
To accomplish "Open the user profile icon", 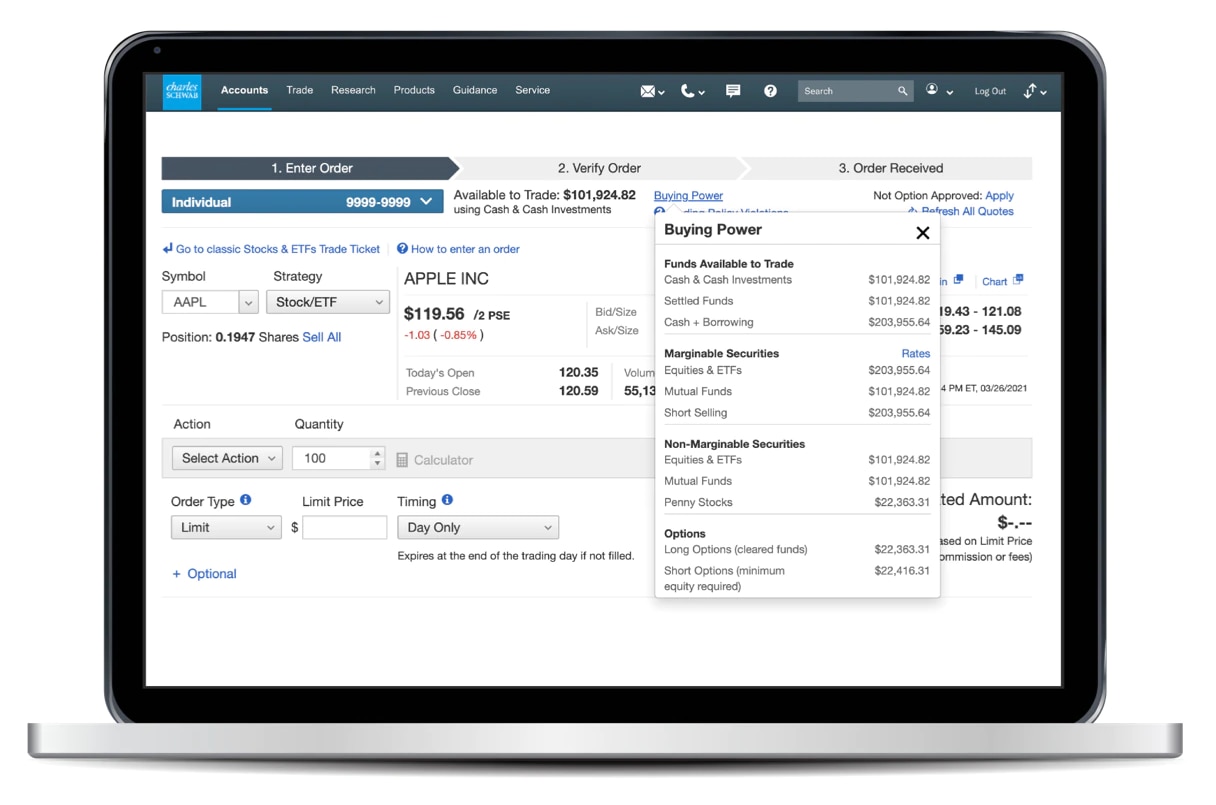I will click(x=932, y=90).
